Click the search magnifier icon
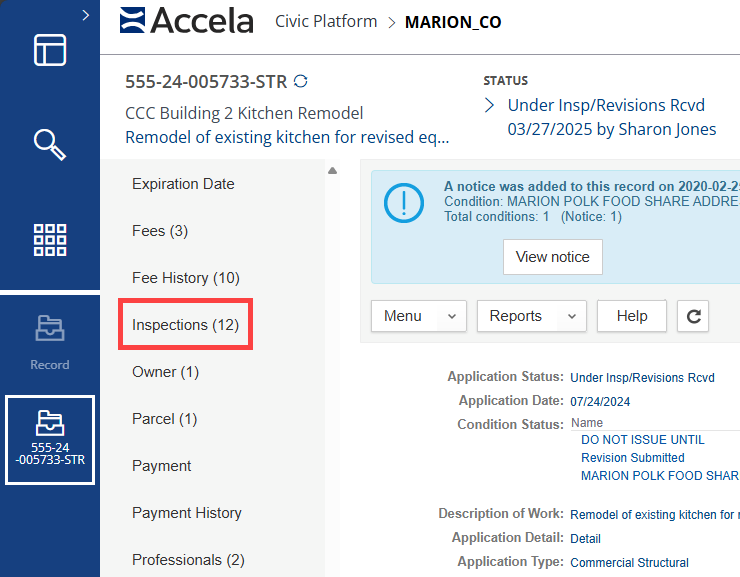740x577 pixels. click(50, 145)
